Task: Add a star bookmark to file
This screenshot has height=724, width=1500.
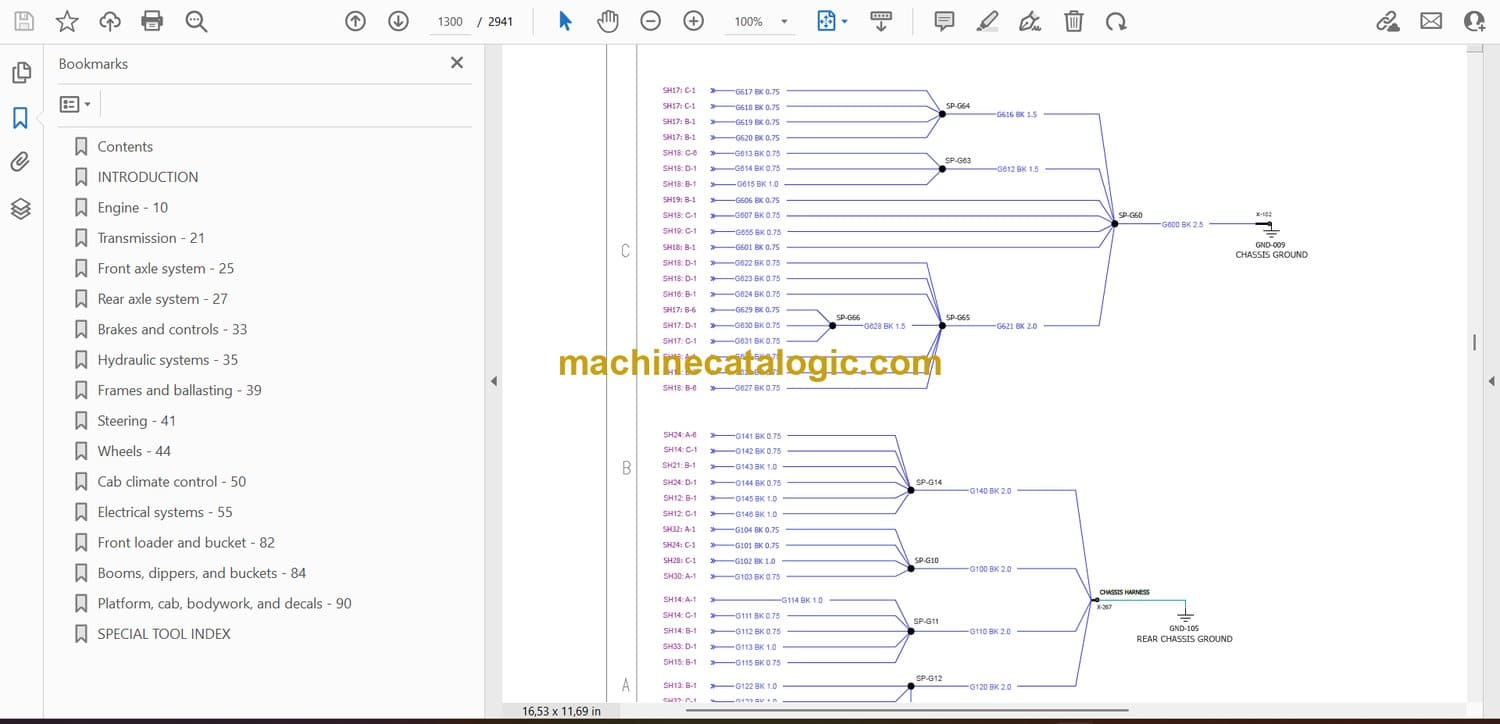Action: click(x=67, y=21)
